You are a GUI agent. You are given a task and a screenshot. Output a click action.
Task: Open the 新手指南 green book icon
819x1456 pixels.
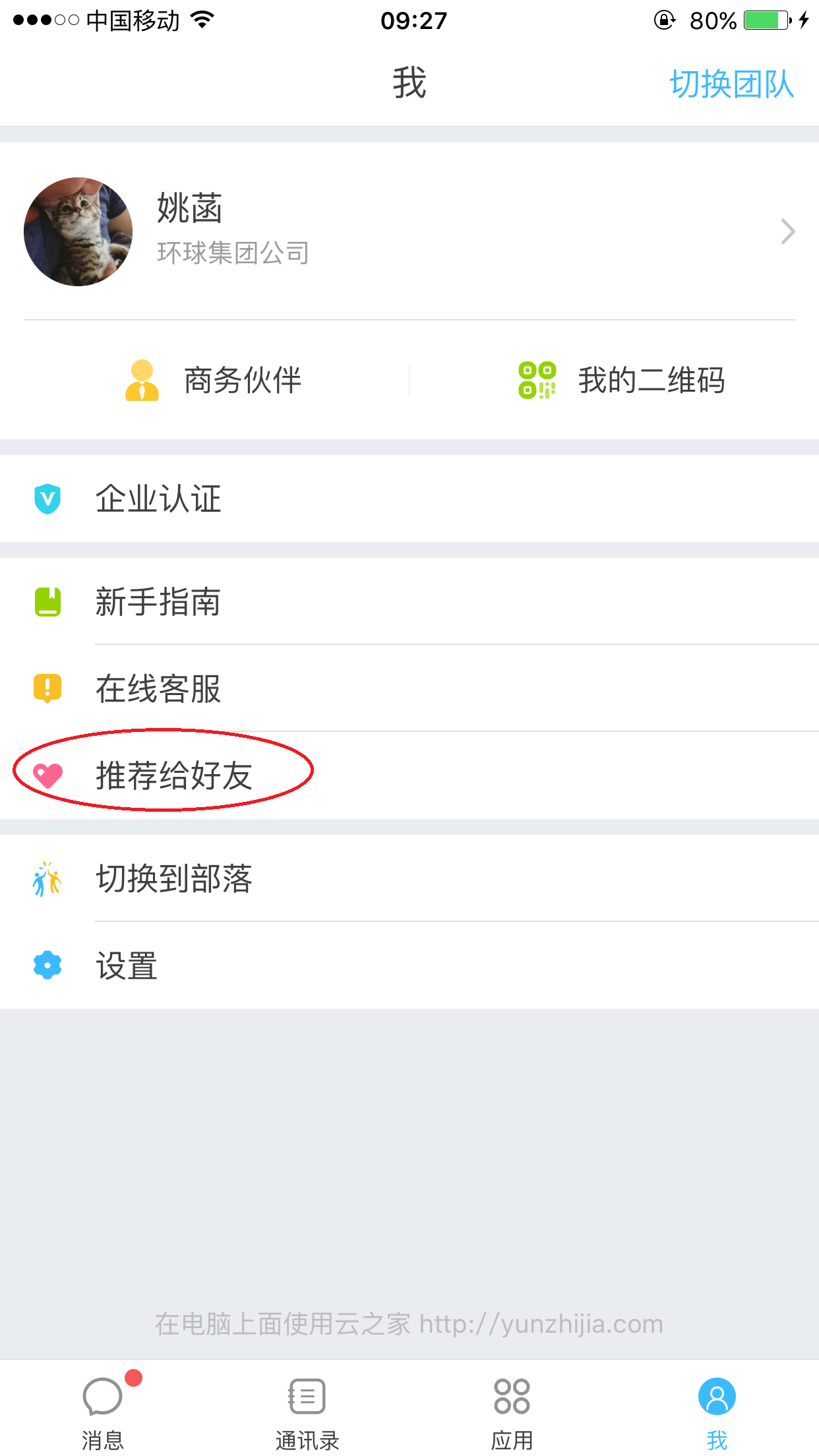[x=47, y=602]
